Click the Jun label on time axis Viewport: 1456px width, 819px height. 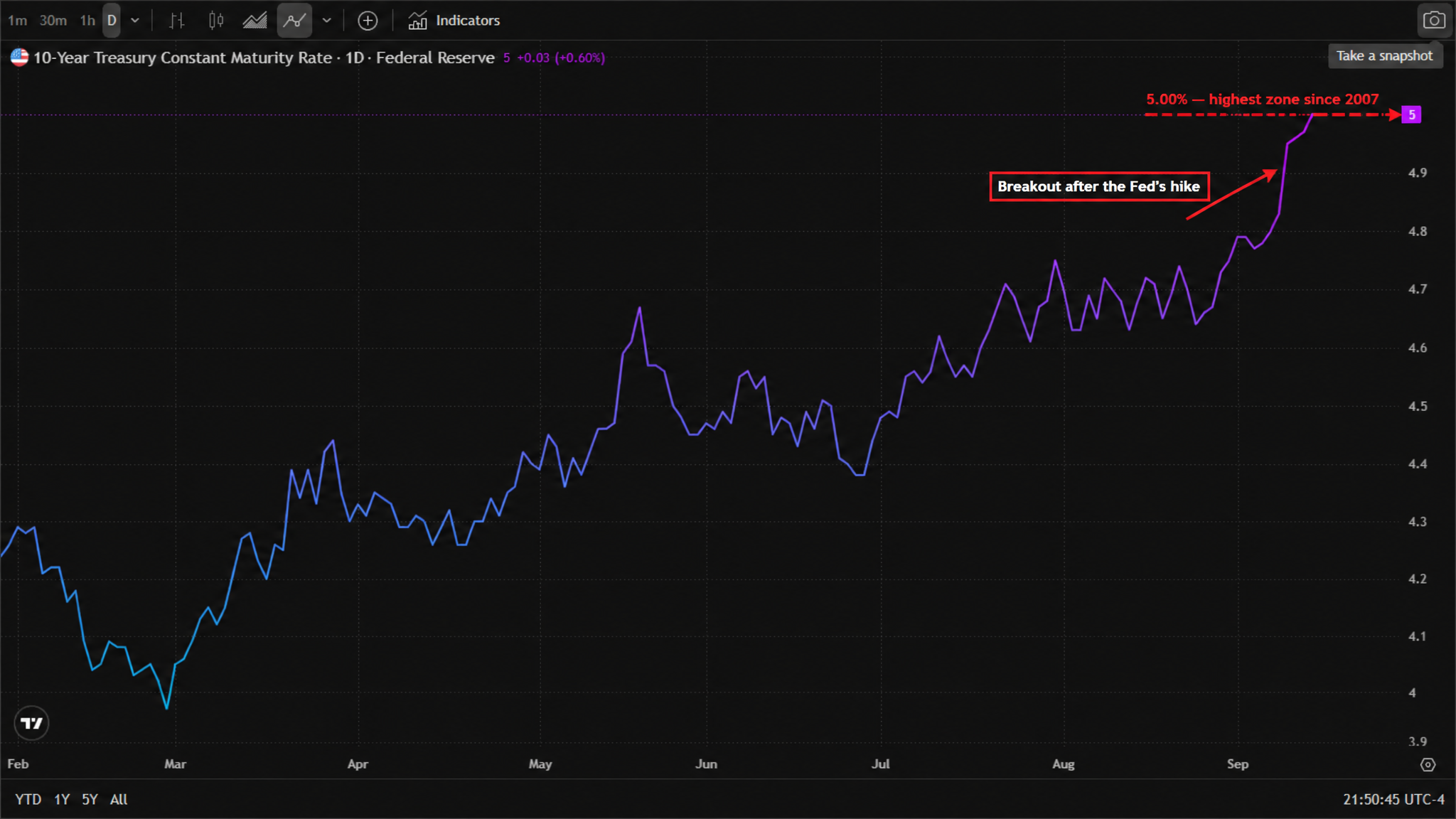706,764
